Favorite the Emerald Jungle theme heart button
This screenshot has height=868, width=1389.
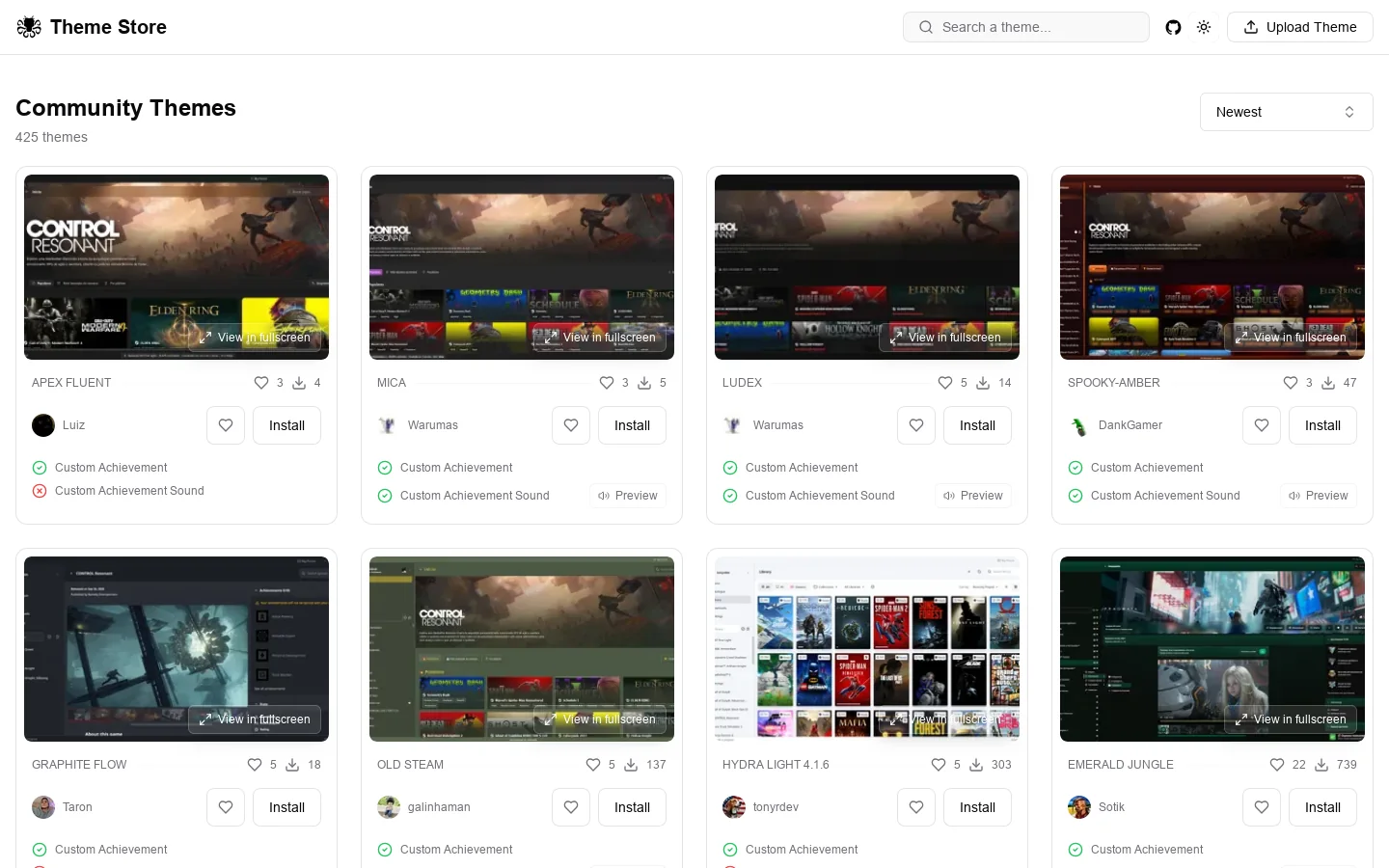click(x=1262, y=807)
